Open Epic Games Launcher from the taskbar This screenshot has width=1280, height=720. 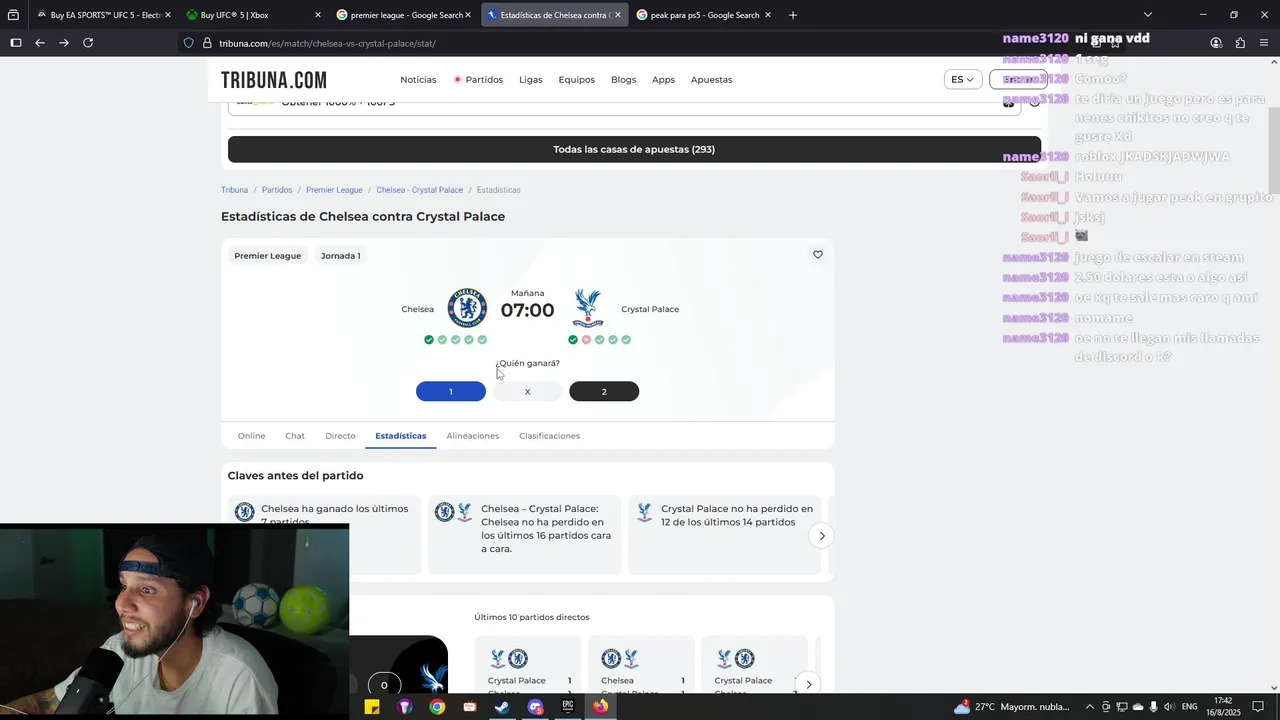coord(567,707)
